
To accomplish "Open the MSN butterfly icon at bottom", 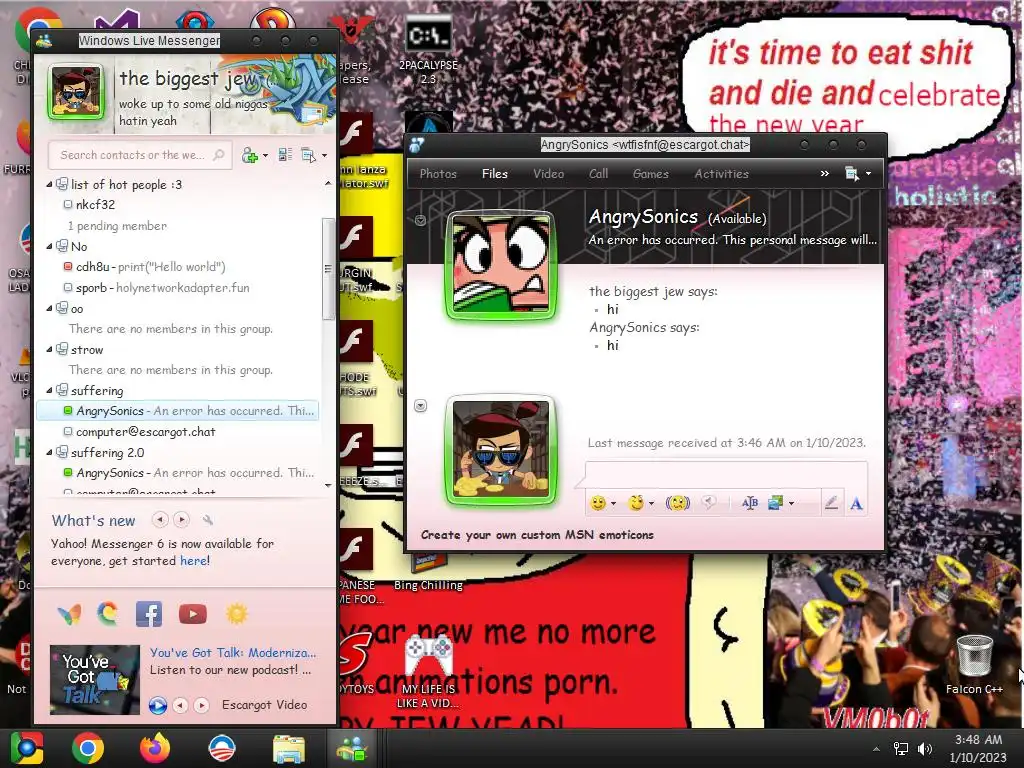I will click(x=69, y=614).
